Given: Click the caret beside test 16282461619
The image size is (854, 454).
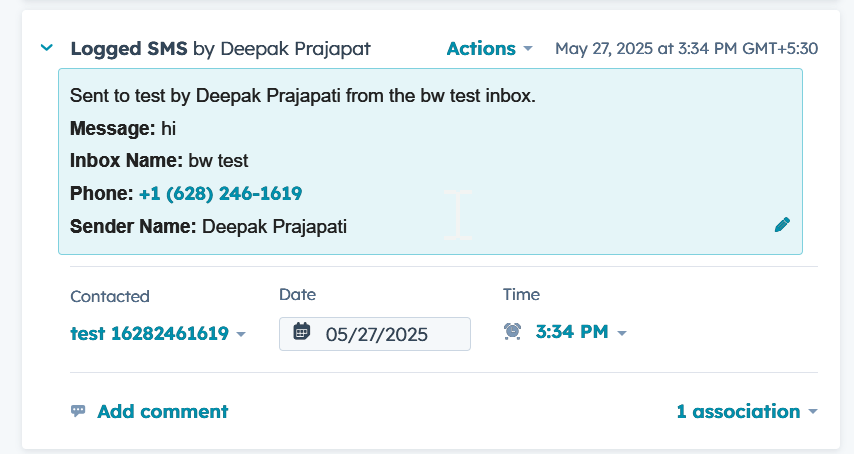Looking at the screenshot, I should click(x=241, y=334).
